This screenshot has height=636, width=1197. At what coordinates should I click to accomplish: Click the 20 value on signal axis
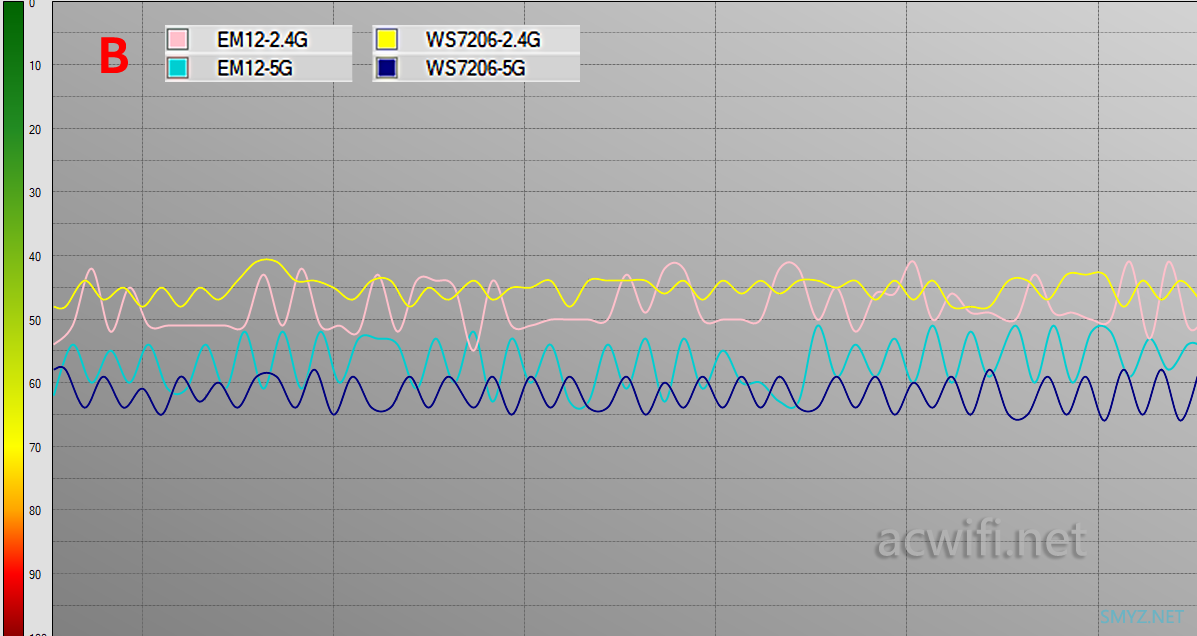36,129
